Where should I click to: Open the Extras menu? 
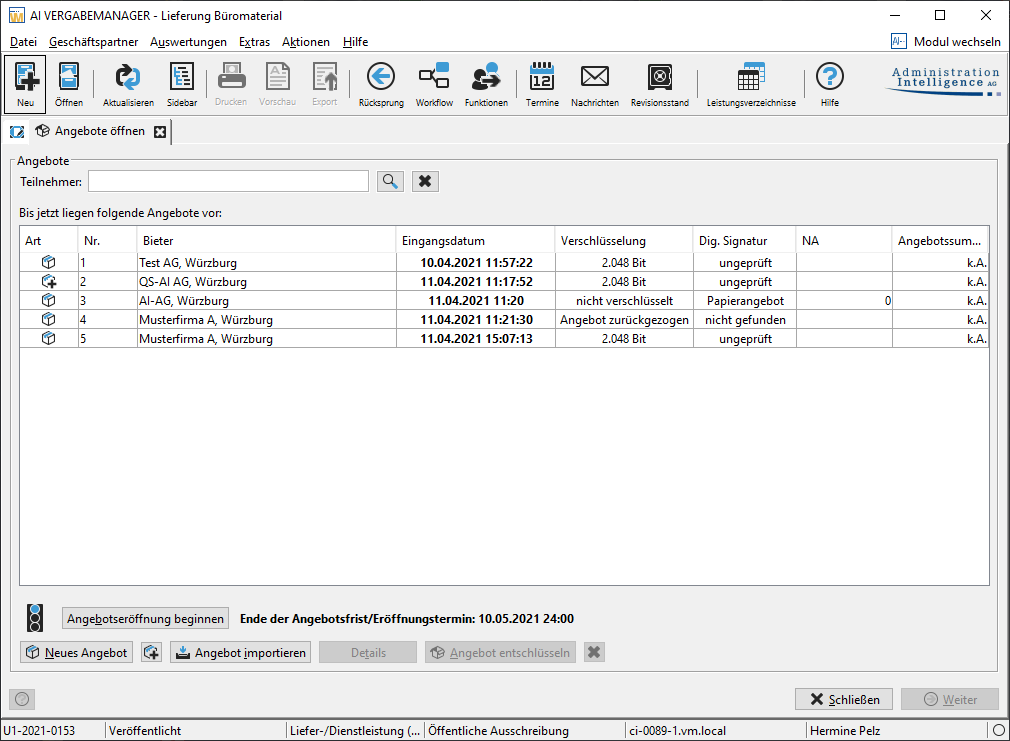point(254,42)
